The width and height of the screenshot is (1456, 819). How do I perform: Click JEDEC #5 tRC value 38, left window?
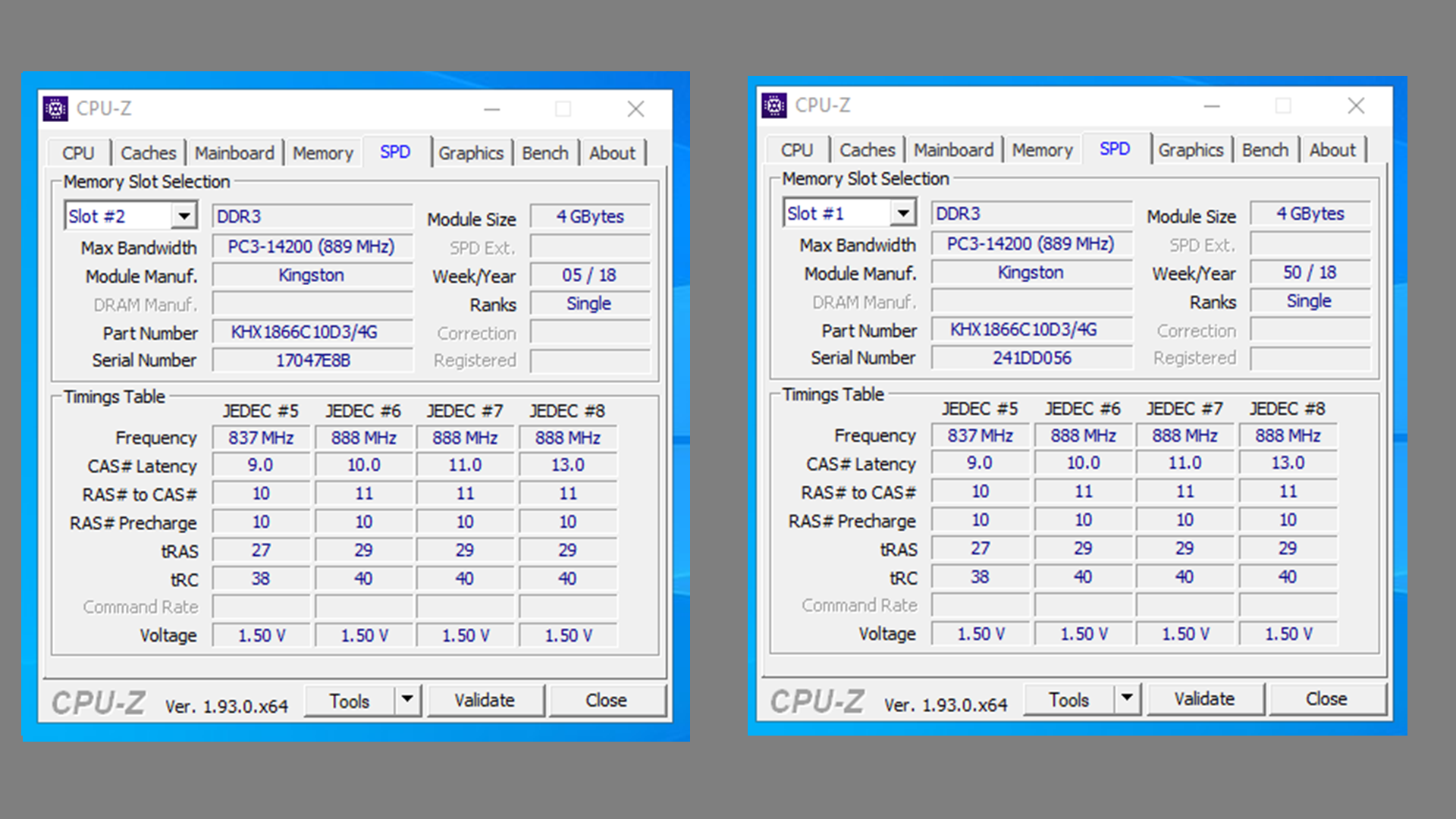[x=261, y=579]
